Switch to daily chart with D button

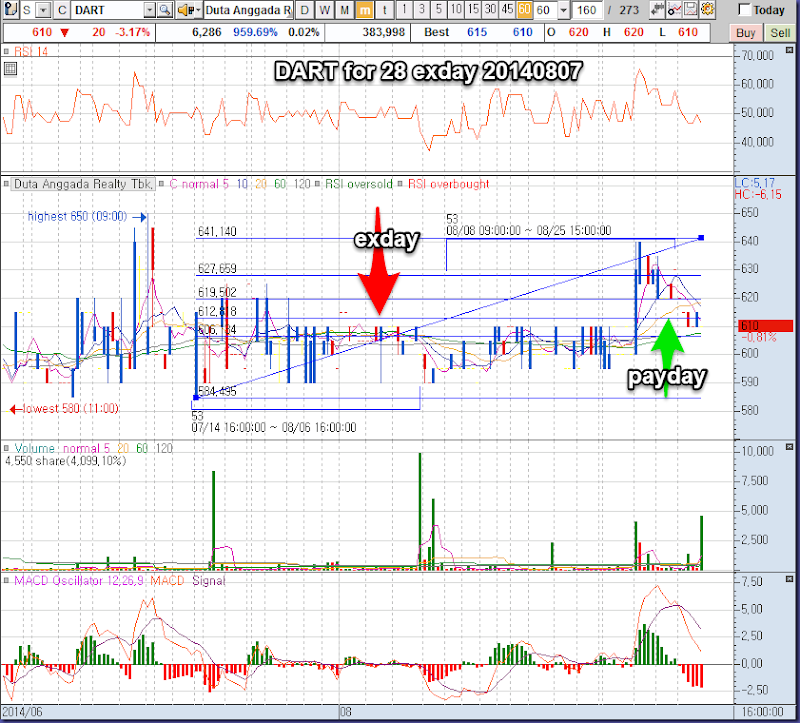click(x=305, y=10)
